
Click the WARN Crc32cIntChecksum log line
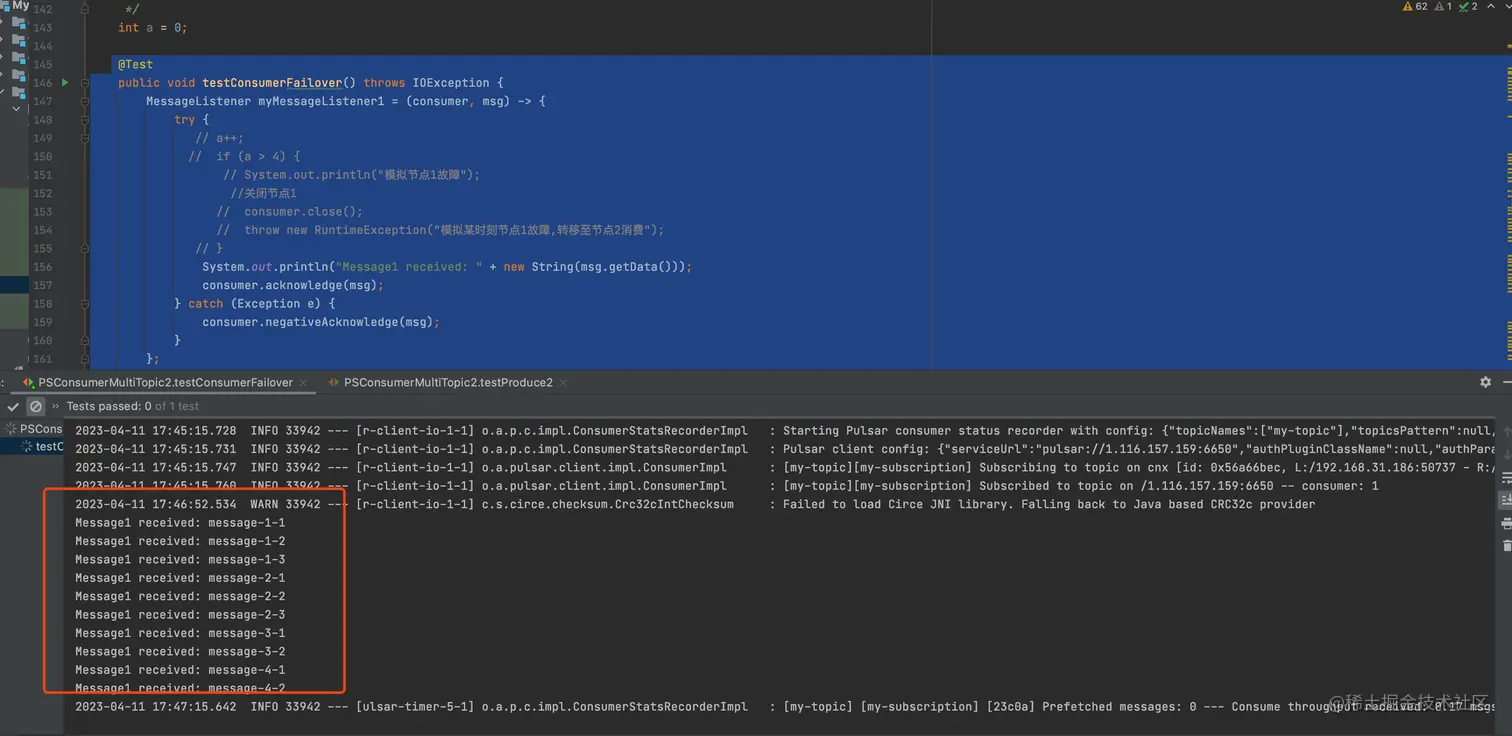(695, 504)
